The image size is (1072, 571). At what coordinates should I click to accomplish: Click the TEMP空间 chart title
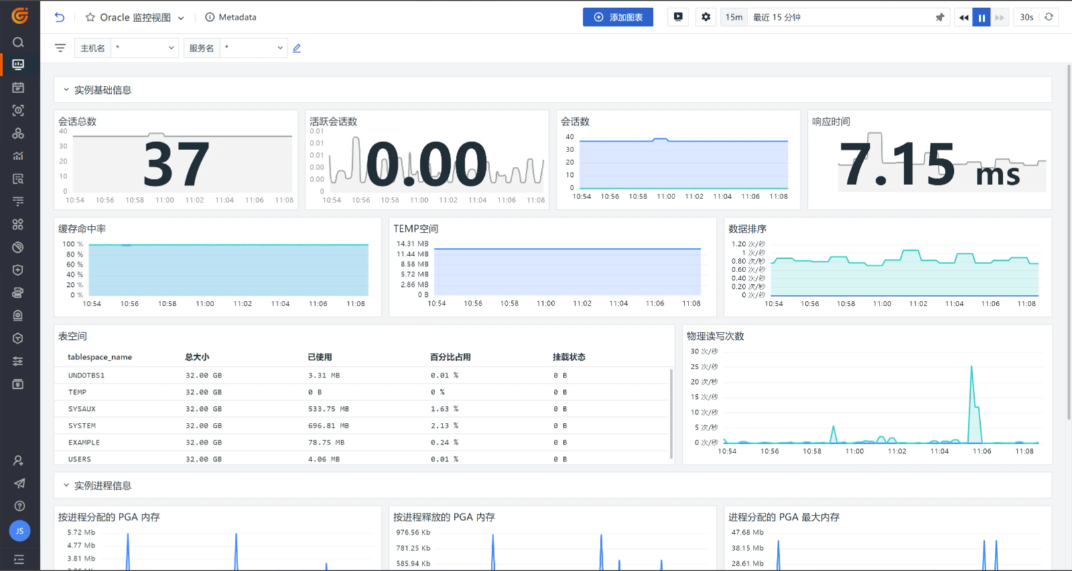coord(416,229)
